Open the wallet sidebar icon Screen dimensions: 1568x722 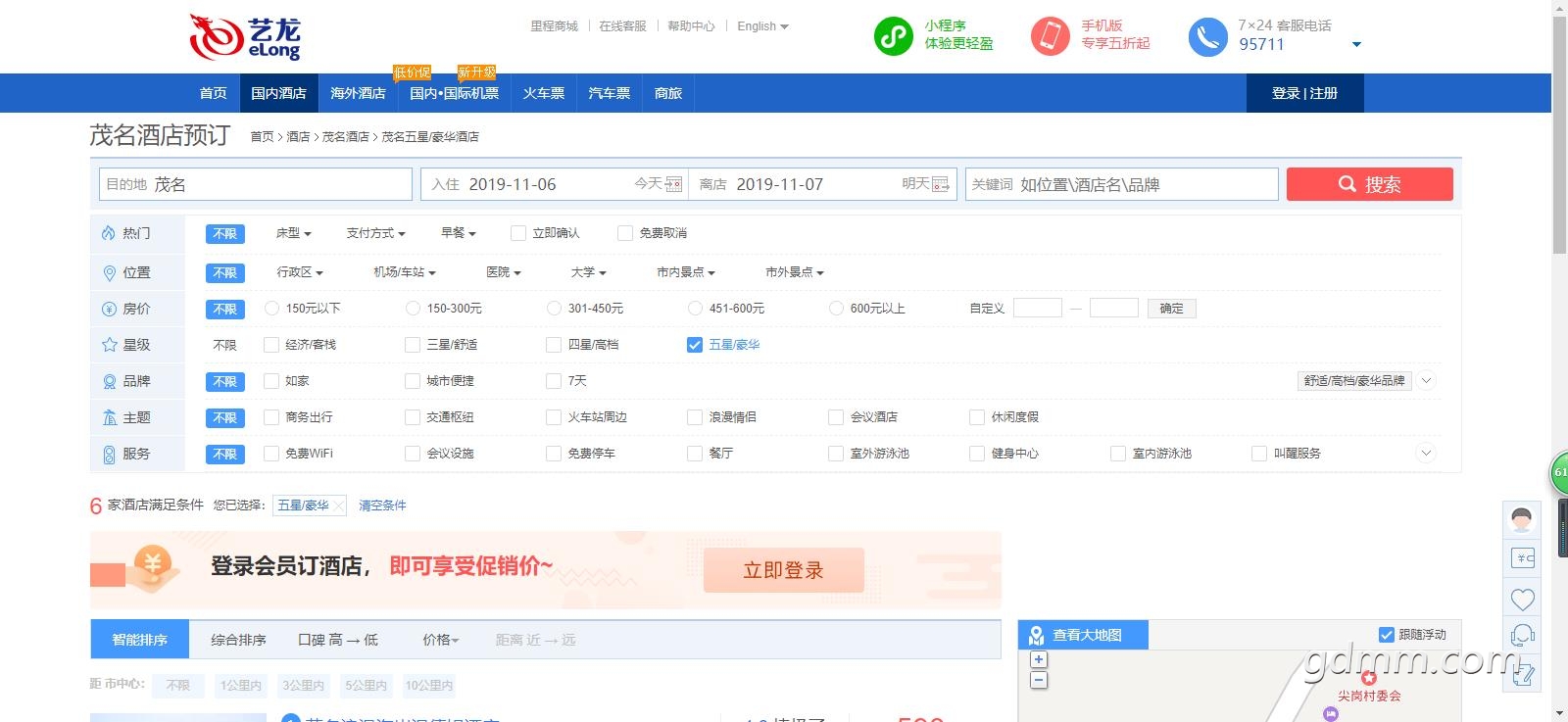pyautogui.click(x=1523, y=558)
